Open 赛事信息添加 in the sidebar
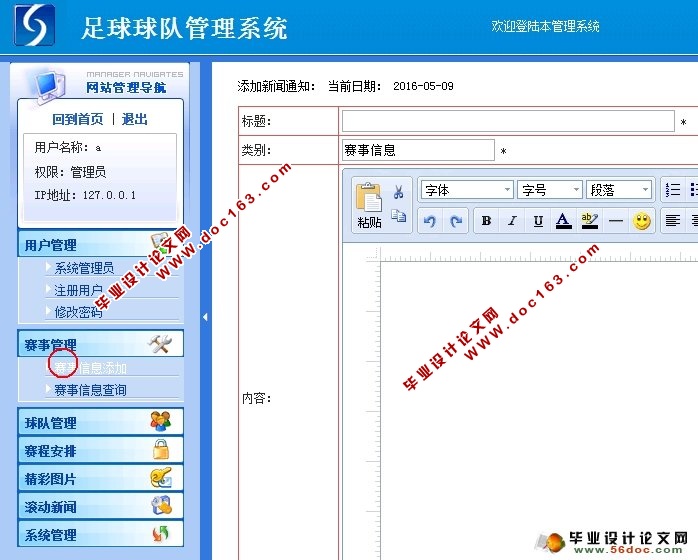Image resolution: width=698 pixels, height=560 pixels. (x=90, y=368)
